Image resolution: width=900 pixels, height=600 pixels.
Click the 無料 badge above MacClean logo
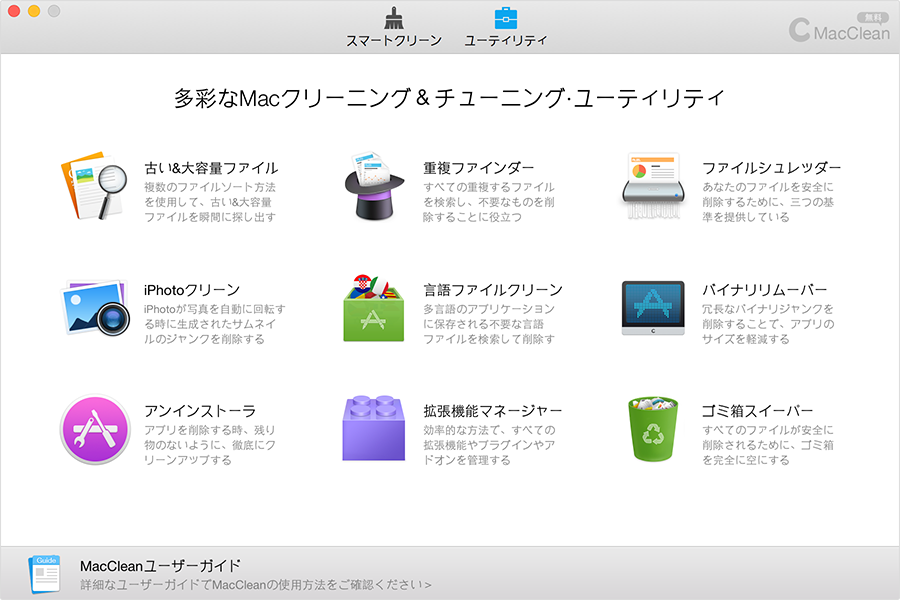point(872,18)
